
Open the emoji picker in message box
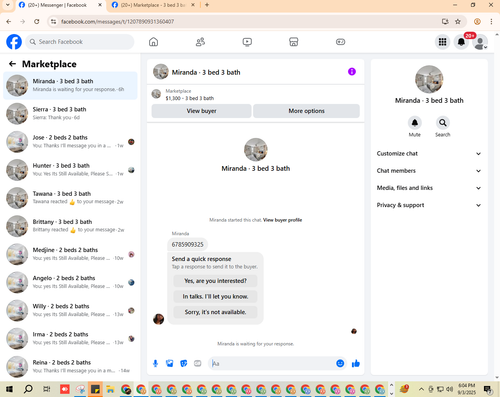coord(340,363)
